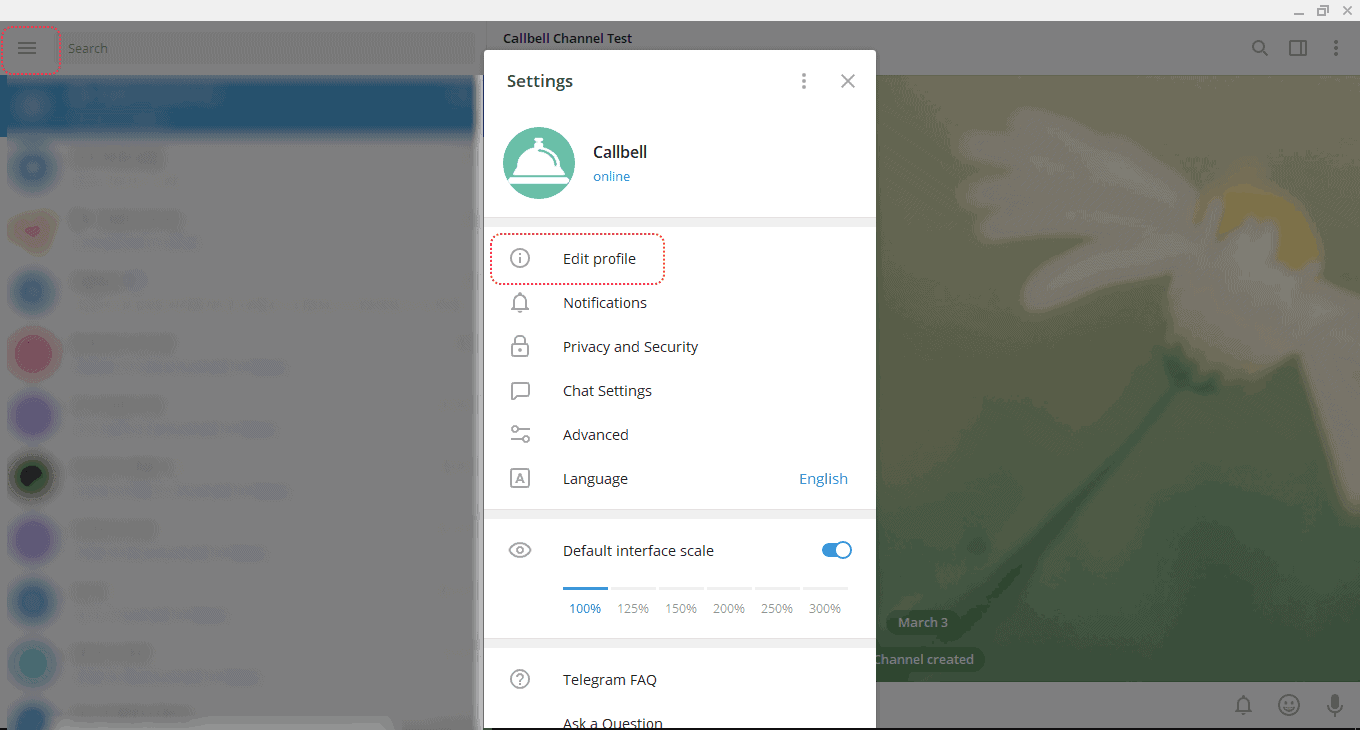Set interface scale to 200%
This screenshot has width=1360, height=730.
[729, 608]
